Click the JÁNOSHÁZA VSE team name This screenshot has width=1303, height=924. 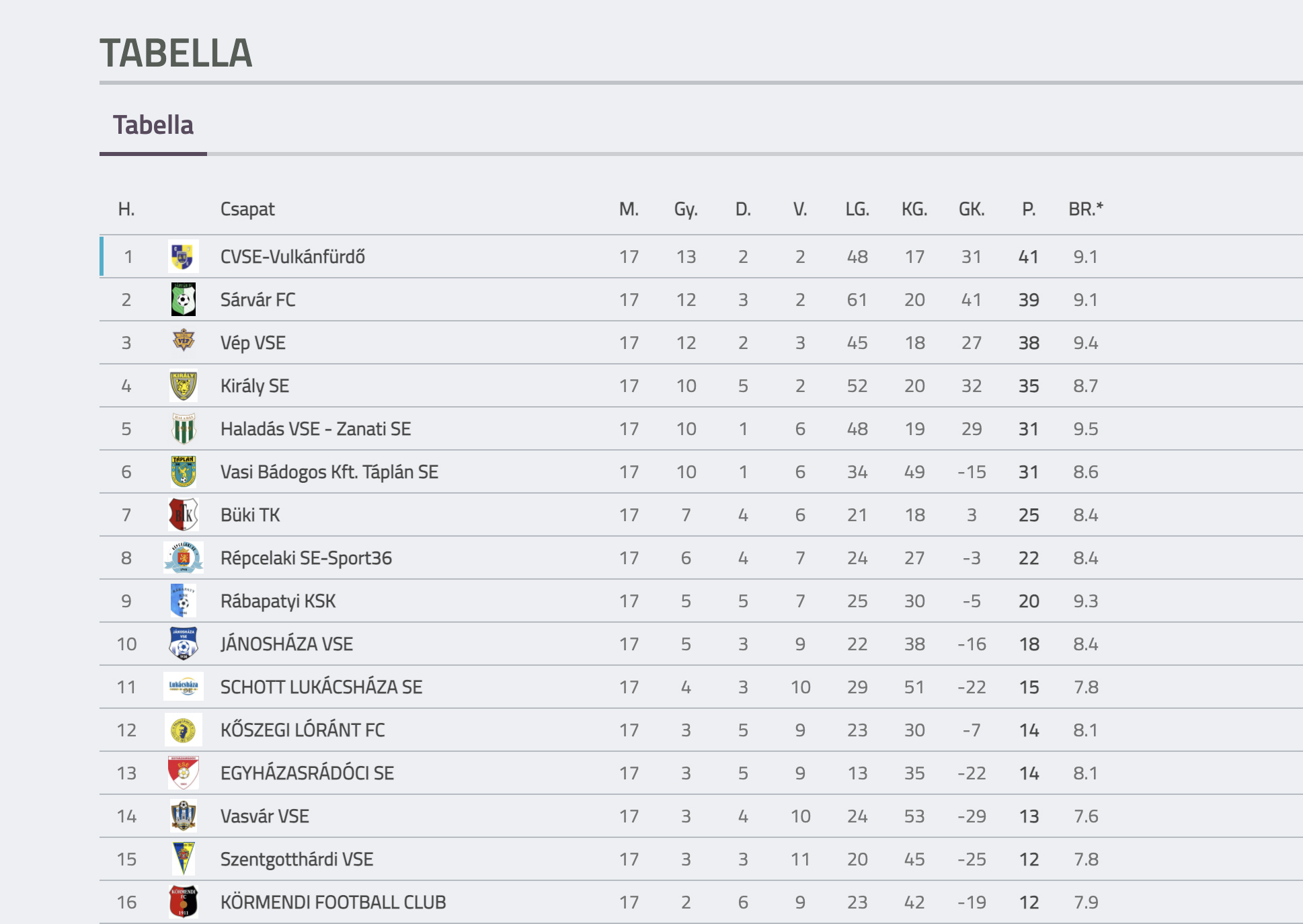[x=286, y=644]
